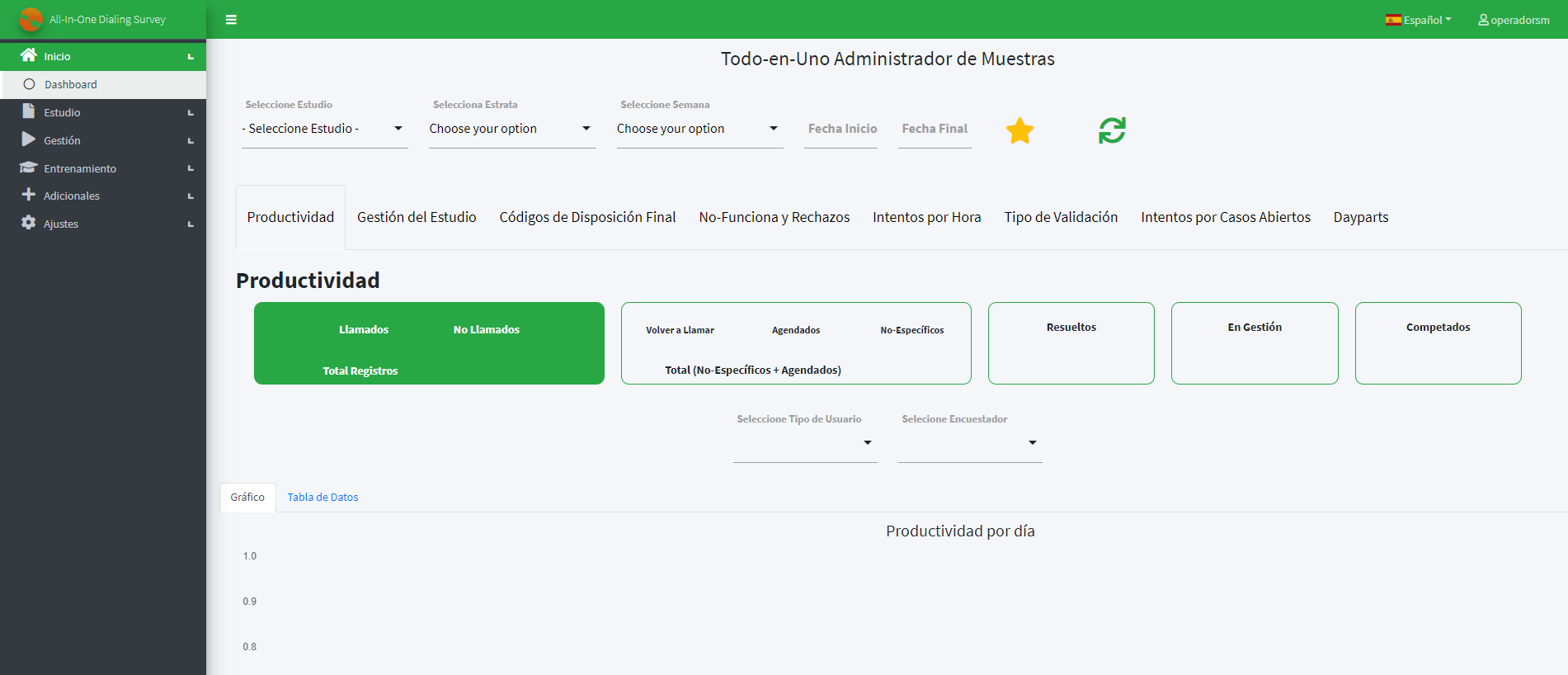
Task: Open the Seleccione Estudio dropdown
Action: pyautogui.click(x=324, y=129)
